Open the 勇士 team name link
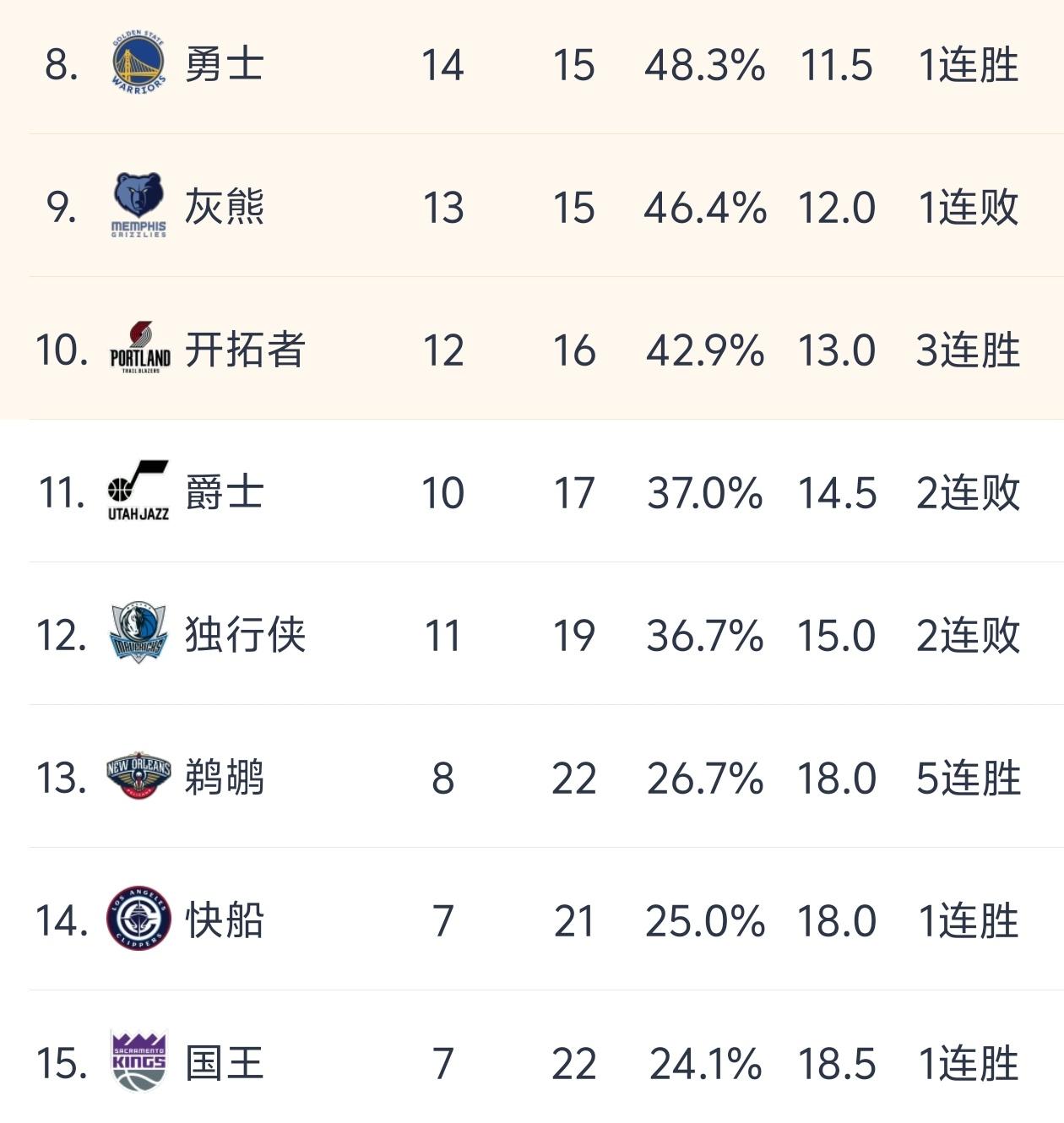The image size is (1064, 1123). (224, 65)
